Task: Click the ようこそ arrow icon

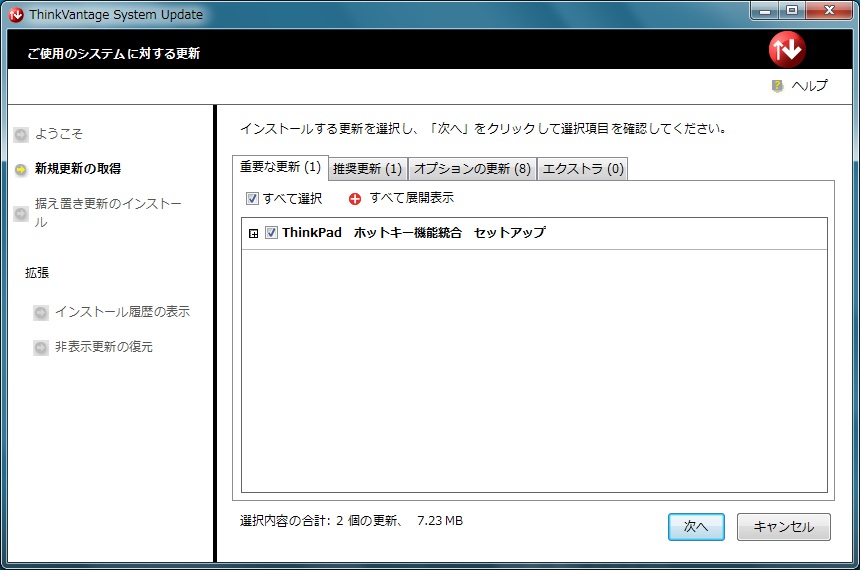Action: 21,134
